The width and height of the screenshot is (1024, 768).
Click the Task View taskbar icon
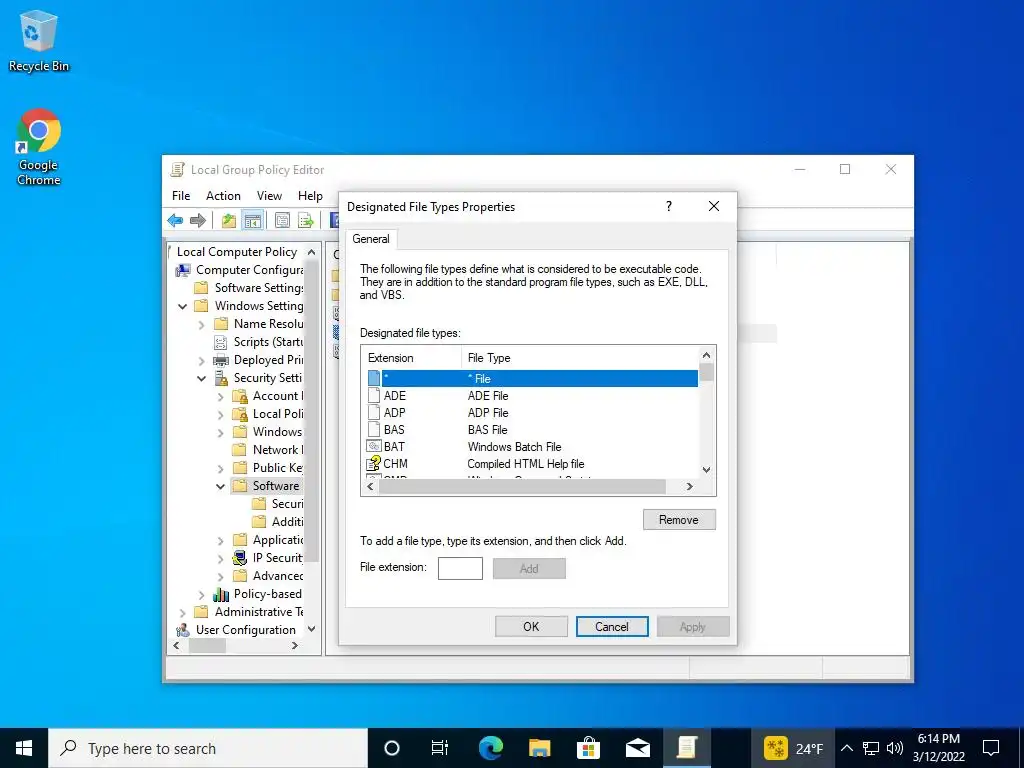pyautogui.click(x=440, y=748)
